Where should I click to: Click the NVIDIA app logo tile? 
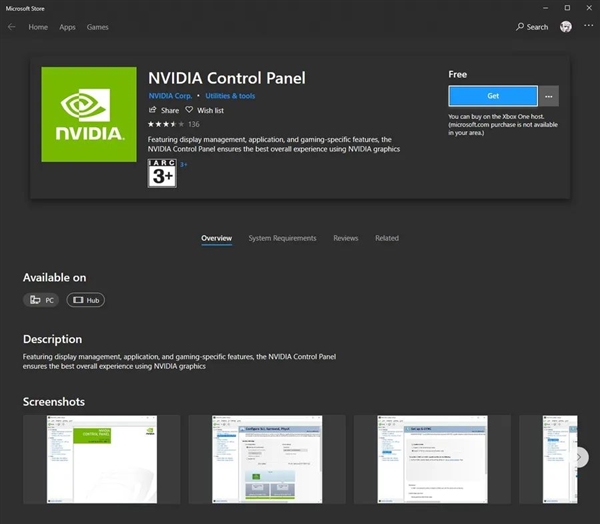tap(89, 114)
